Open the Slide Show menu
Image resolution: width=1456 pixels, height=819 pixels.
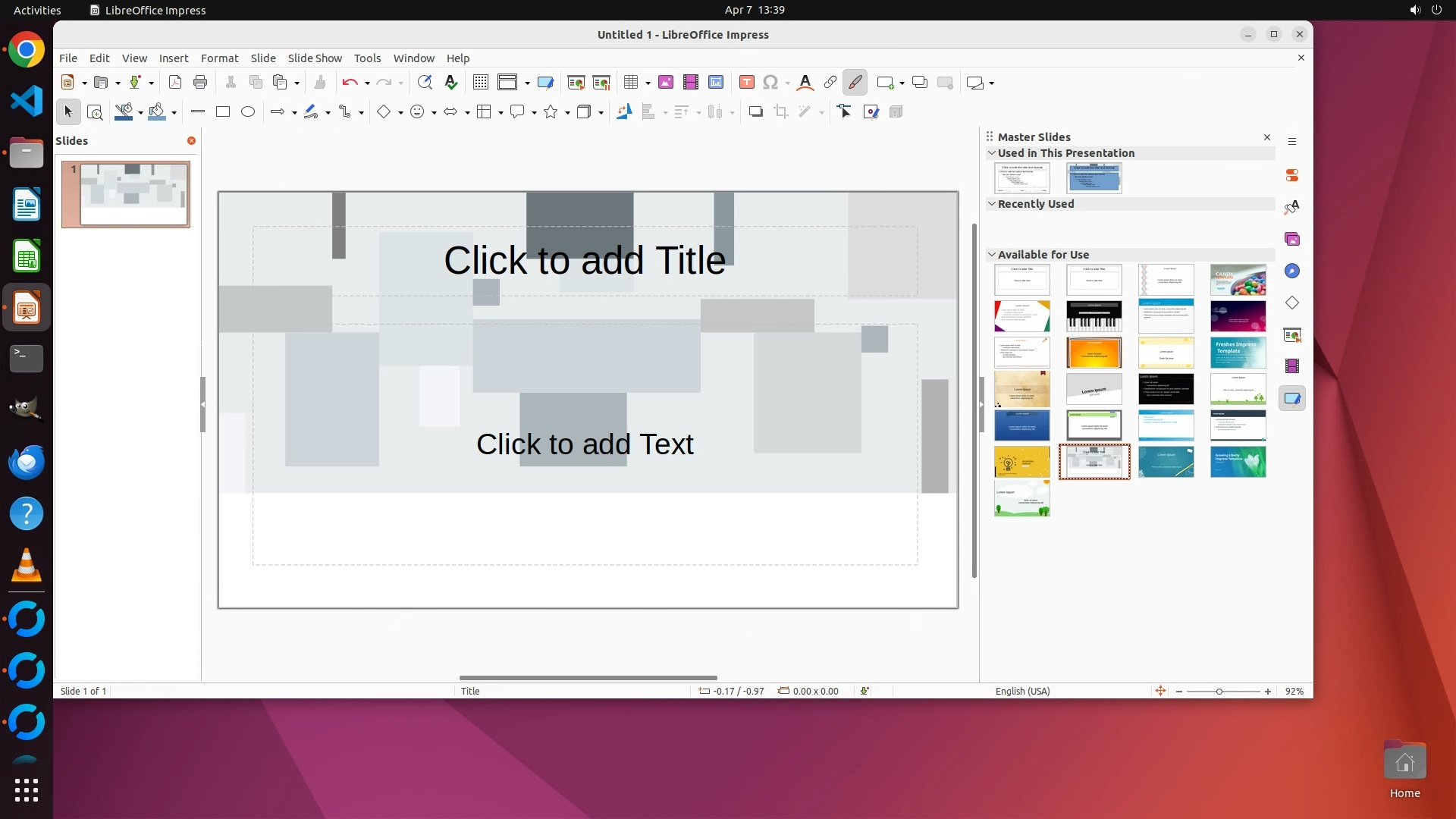tap(315, 58)
